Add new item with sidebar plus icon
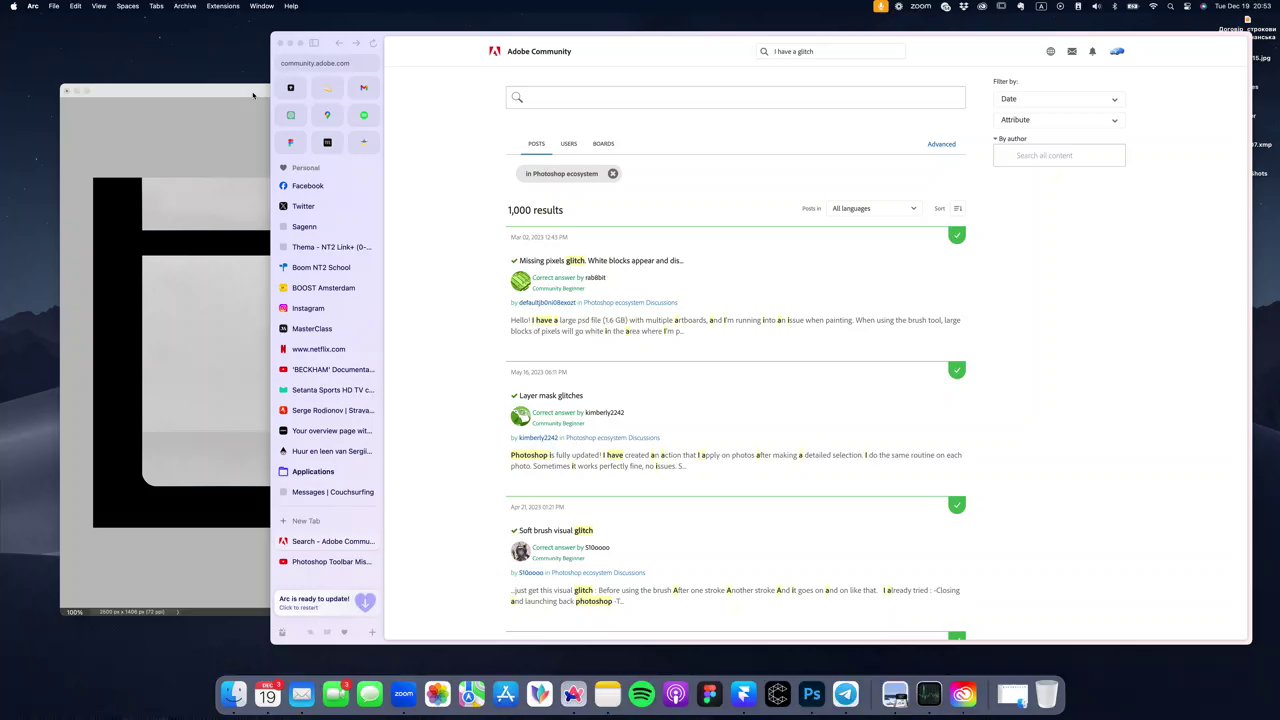The width and height of the screenshot is (1280, 720). [372, 632]
